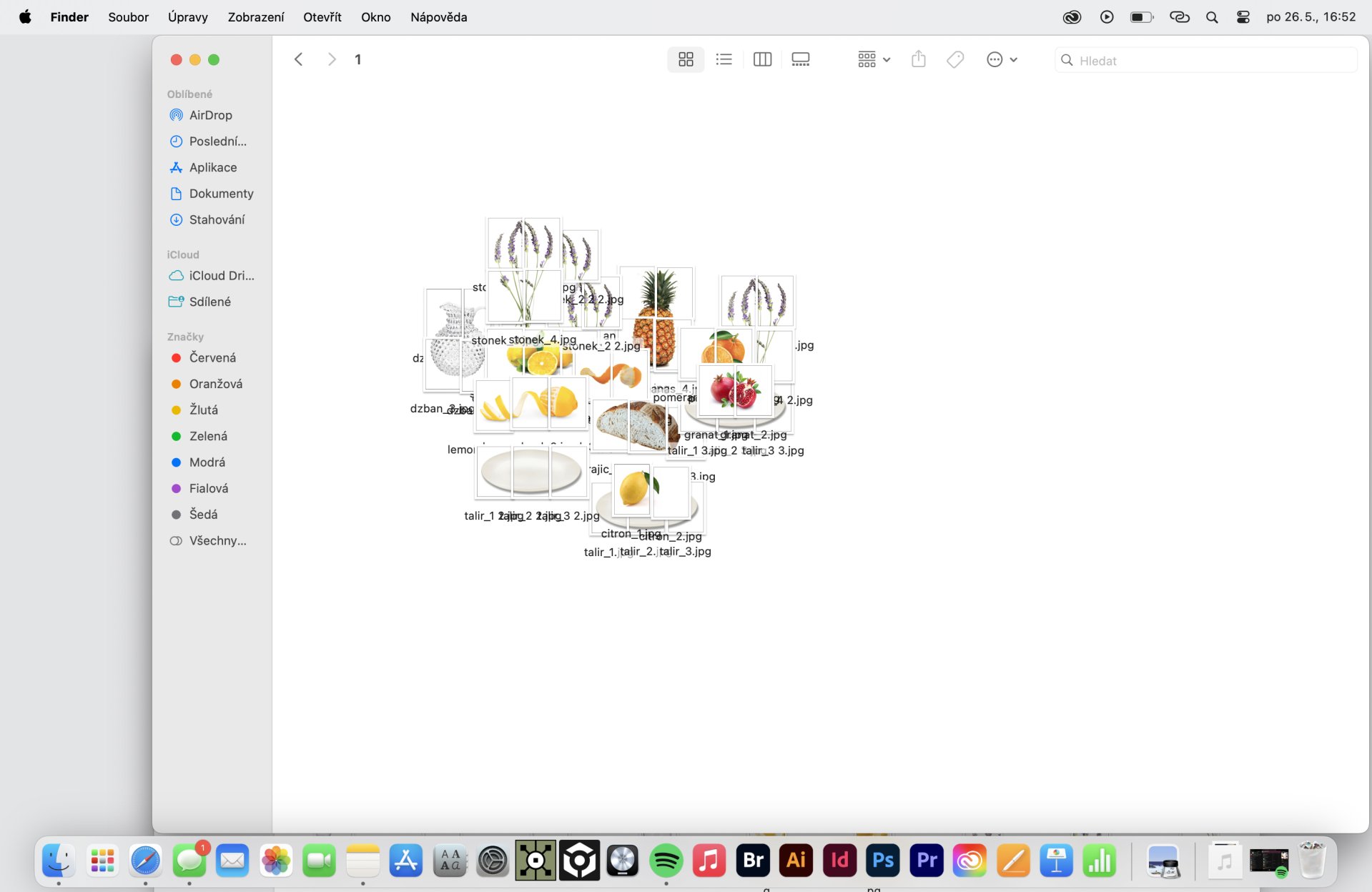Select iCloud Drive in sidebar
Image resolution: width=1372 pixels, height=892 pixels.
tap(221, 276)
